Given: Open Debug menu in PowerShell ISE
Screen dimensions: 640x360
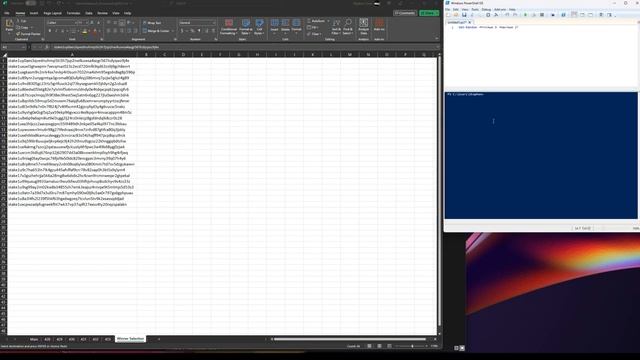Looking at the screenshot, I should click(x=486, y=9).
